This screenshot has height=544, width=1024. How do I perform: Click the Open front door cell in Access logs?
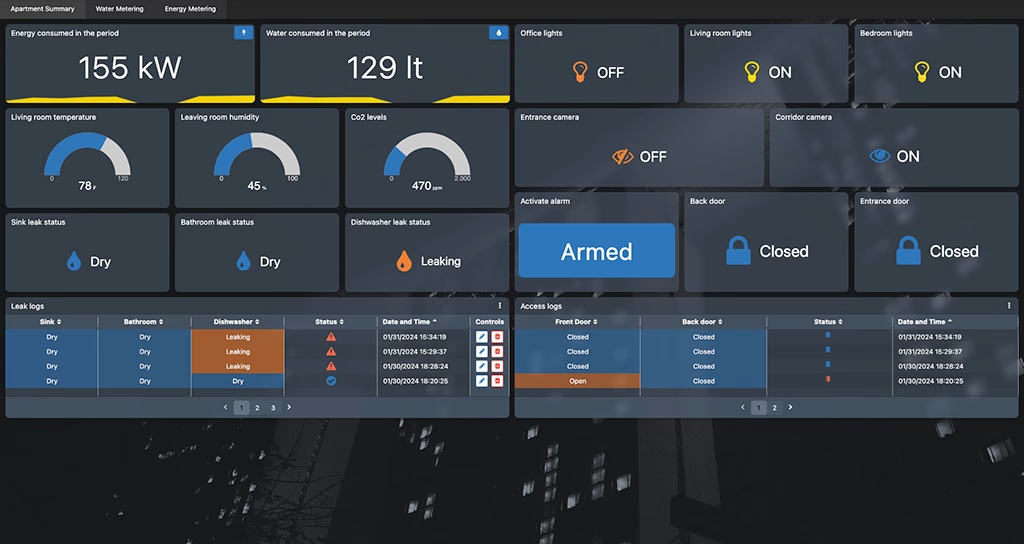pyautogui.click(x=577, y=381)
